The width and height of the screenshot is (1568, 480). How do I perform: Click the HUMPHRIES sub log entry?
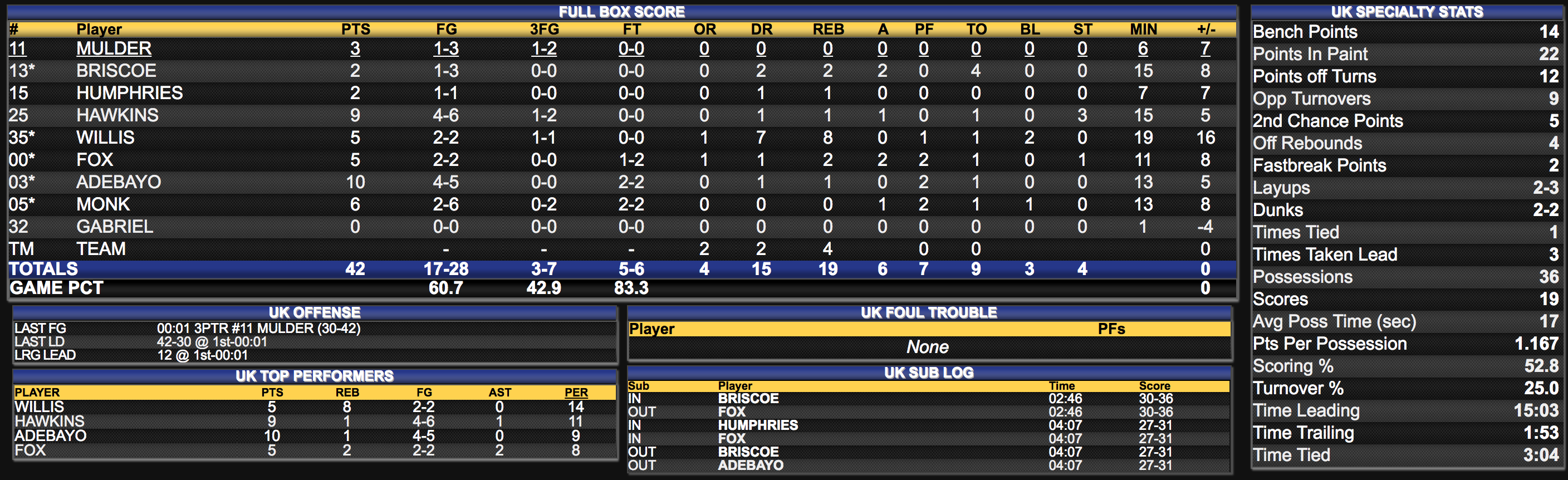[929, 425]
